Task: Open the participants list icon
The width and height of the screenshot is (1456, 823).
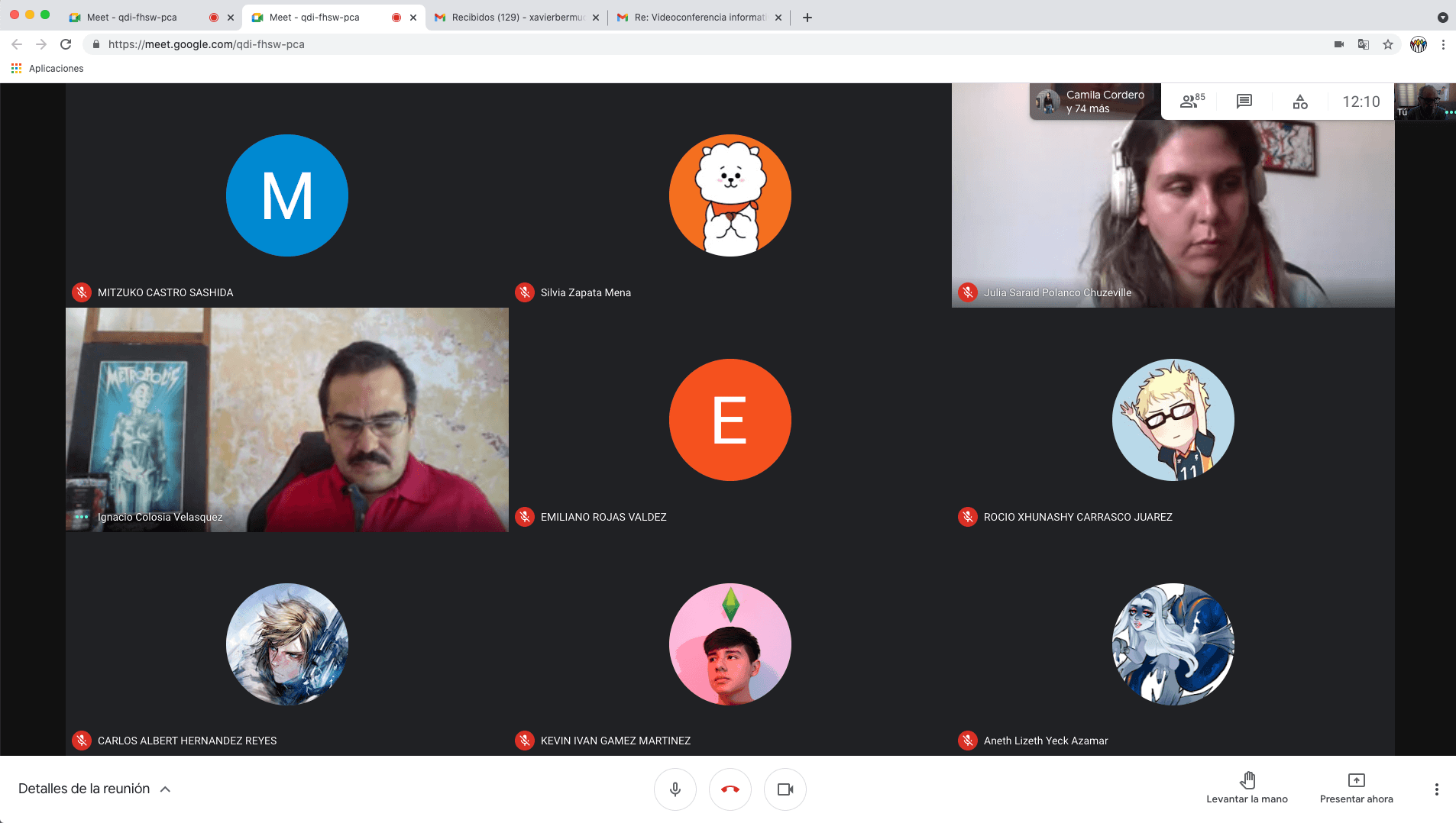Action: tap(1190, 102)
